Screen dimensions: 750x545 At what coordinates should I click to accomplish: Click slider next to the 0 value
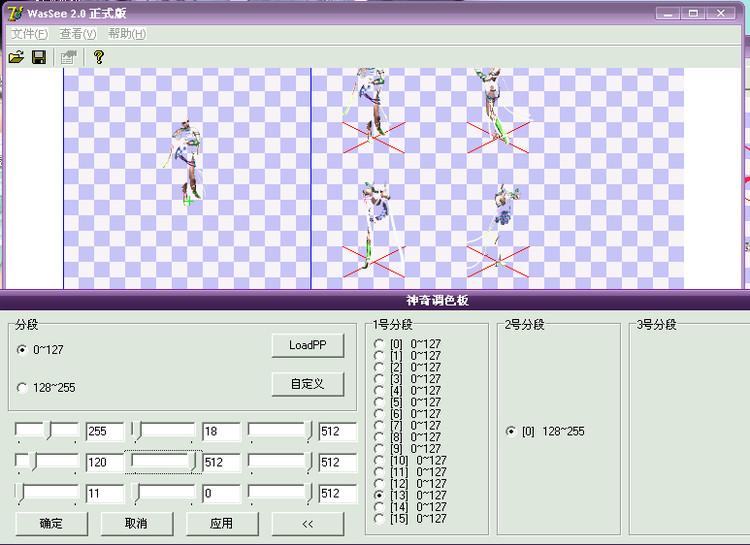(164, 493)
